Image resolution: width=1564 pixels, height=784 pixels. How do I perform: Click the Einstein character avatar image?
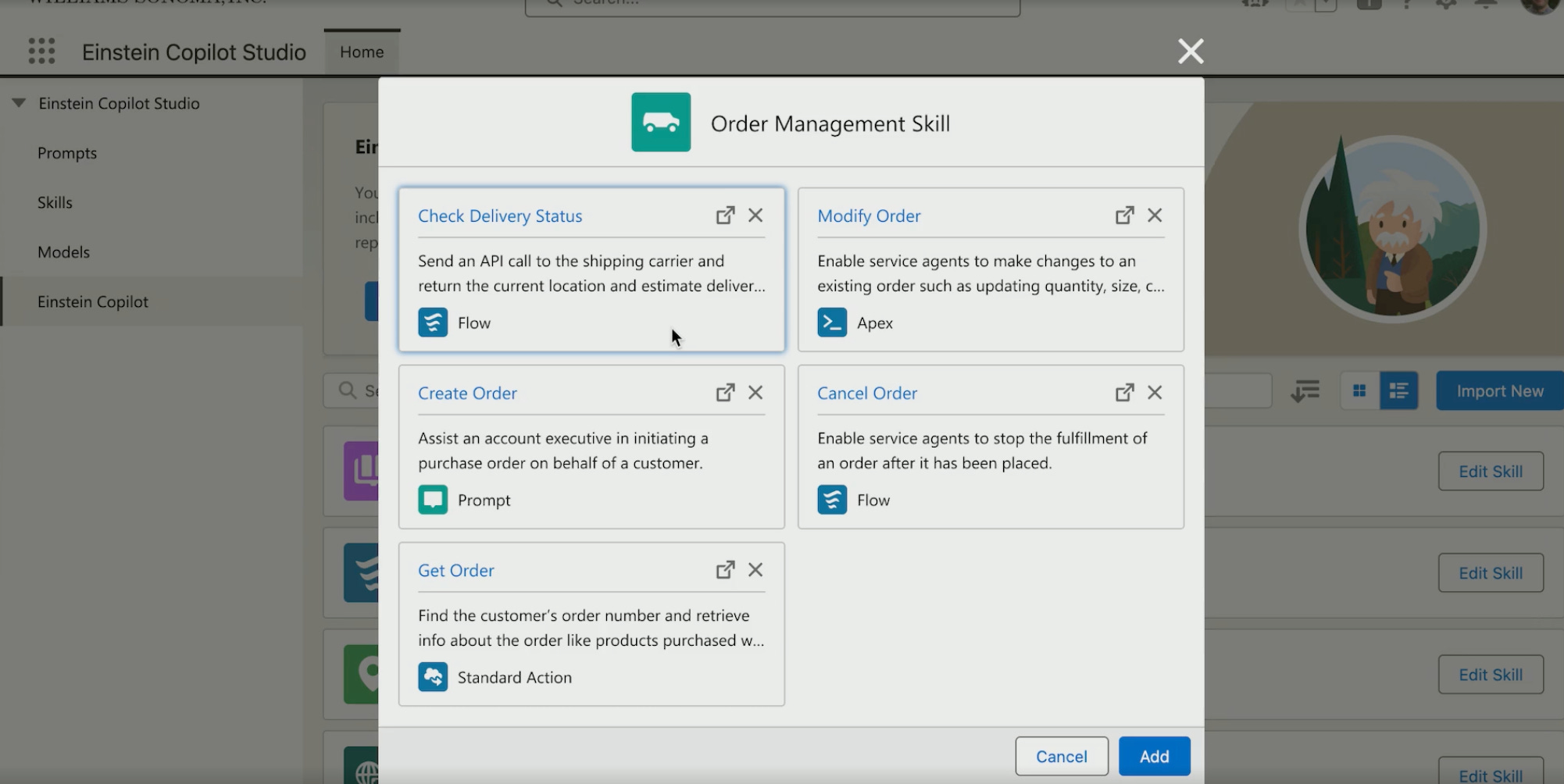click(x=1393, y=229)
